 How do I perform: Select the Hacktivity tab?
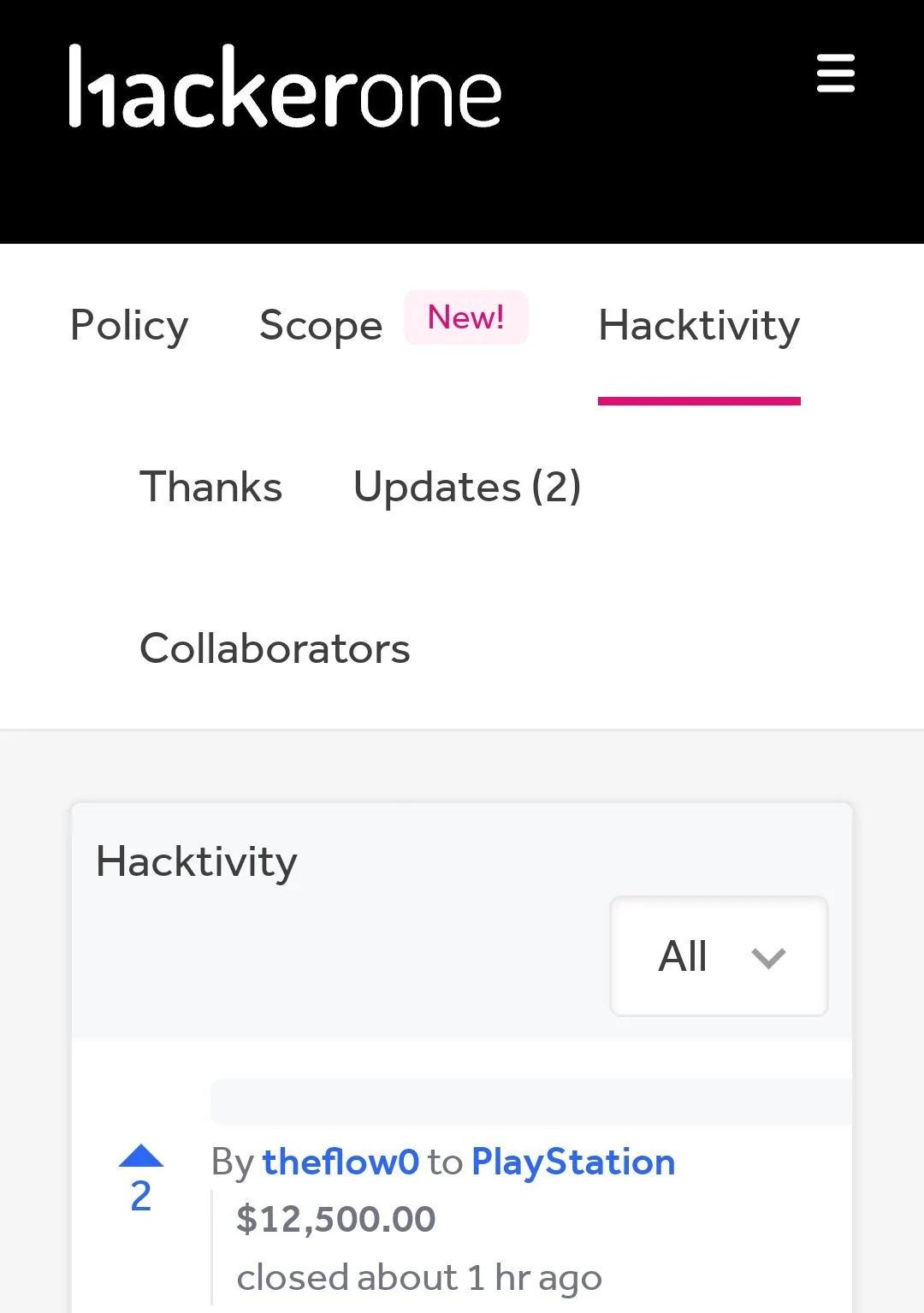click(x=699, y=326)
